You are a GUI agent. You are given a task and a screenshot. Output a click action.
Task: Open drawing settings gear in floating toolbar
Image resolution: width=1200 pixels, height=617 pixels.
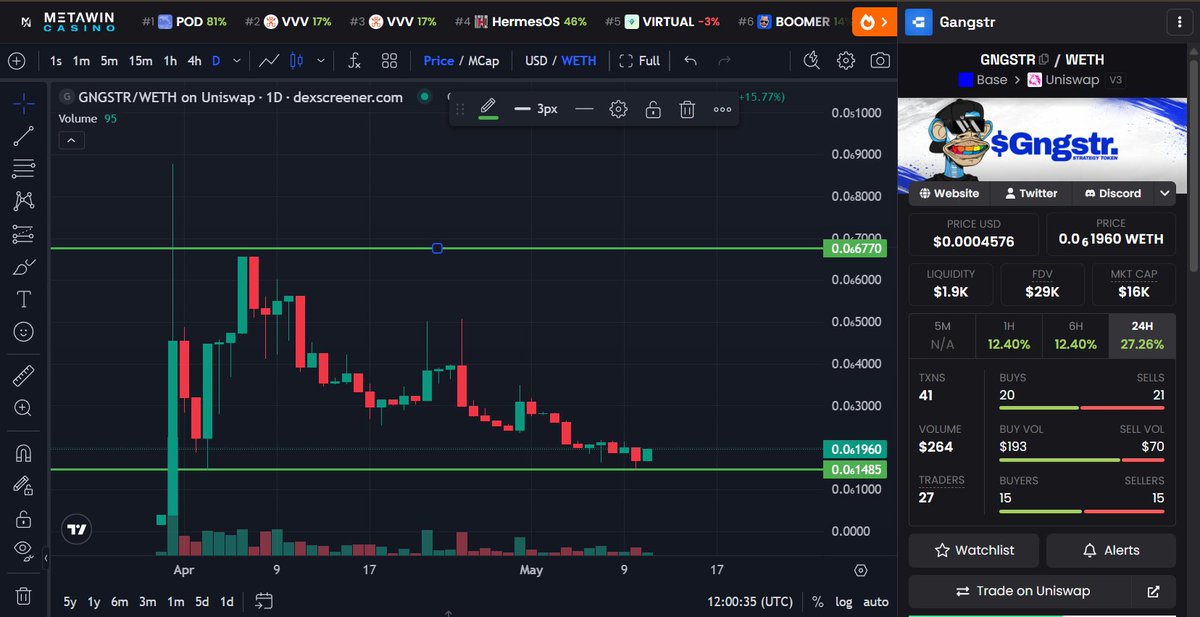(x=618, y=108)
